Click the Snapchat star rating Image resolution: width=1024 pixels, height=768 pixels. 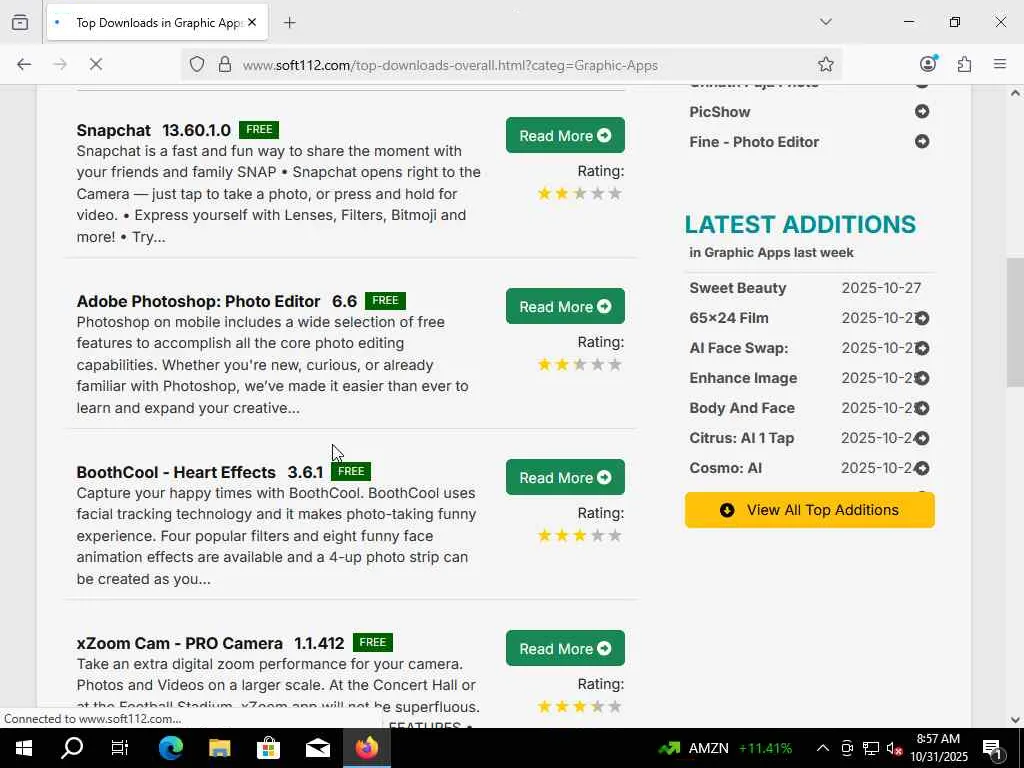(579, 193)
